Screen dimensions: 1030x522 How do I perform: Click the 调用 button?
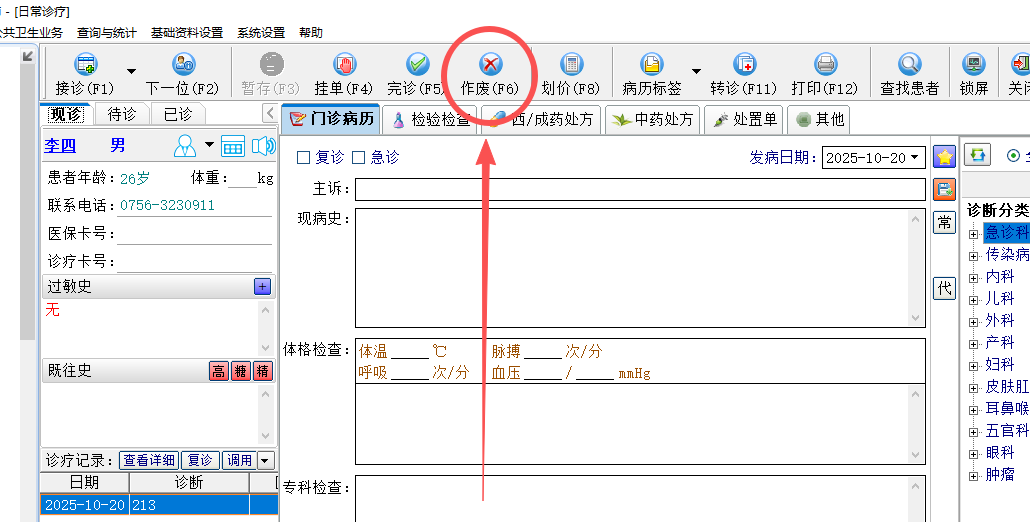point(239,461)
